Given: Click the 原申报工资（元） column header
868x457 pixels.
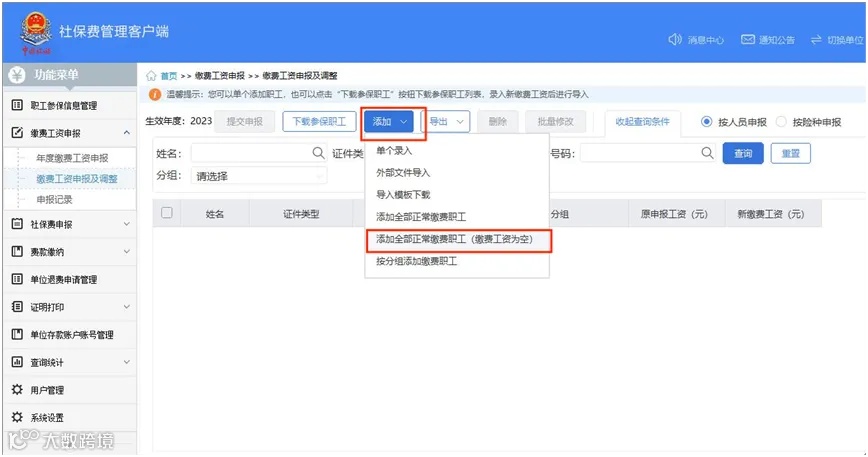Looking at the screenshot, I should click(674, 214).
